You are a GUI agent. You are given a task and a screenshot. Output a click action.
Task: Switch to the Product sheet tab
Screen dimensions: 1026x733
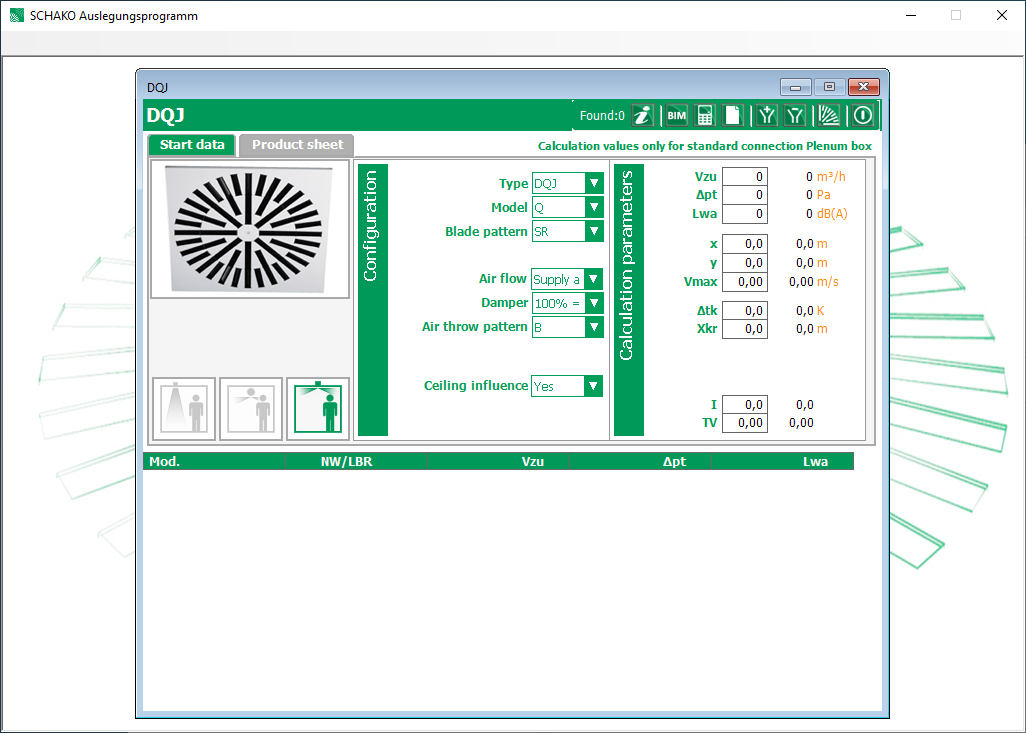pos(297,145)
